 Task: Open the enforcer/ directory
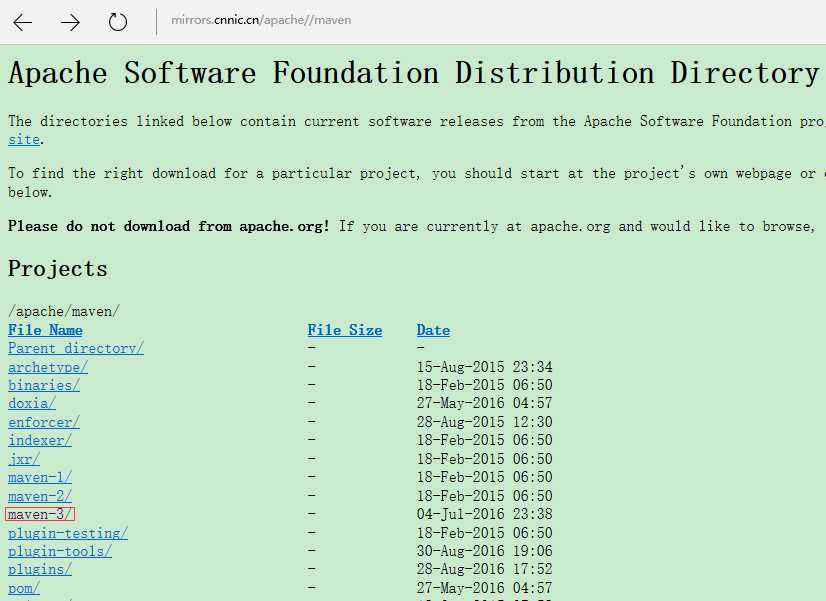(44, 422)
